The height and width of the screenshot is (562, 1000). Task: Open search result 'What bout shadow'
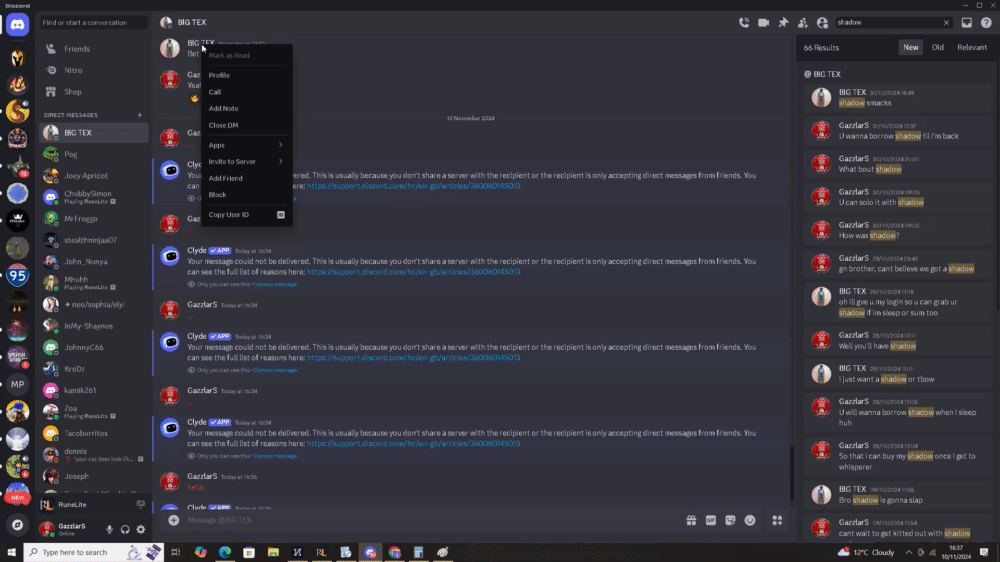click(x=898, y=163)
